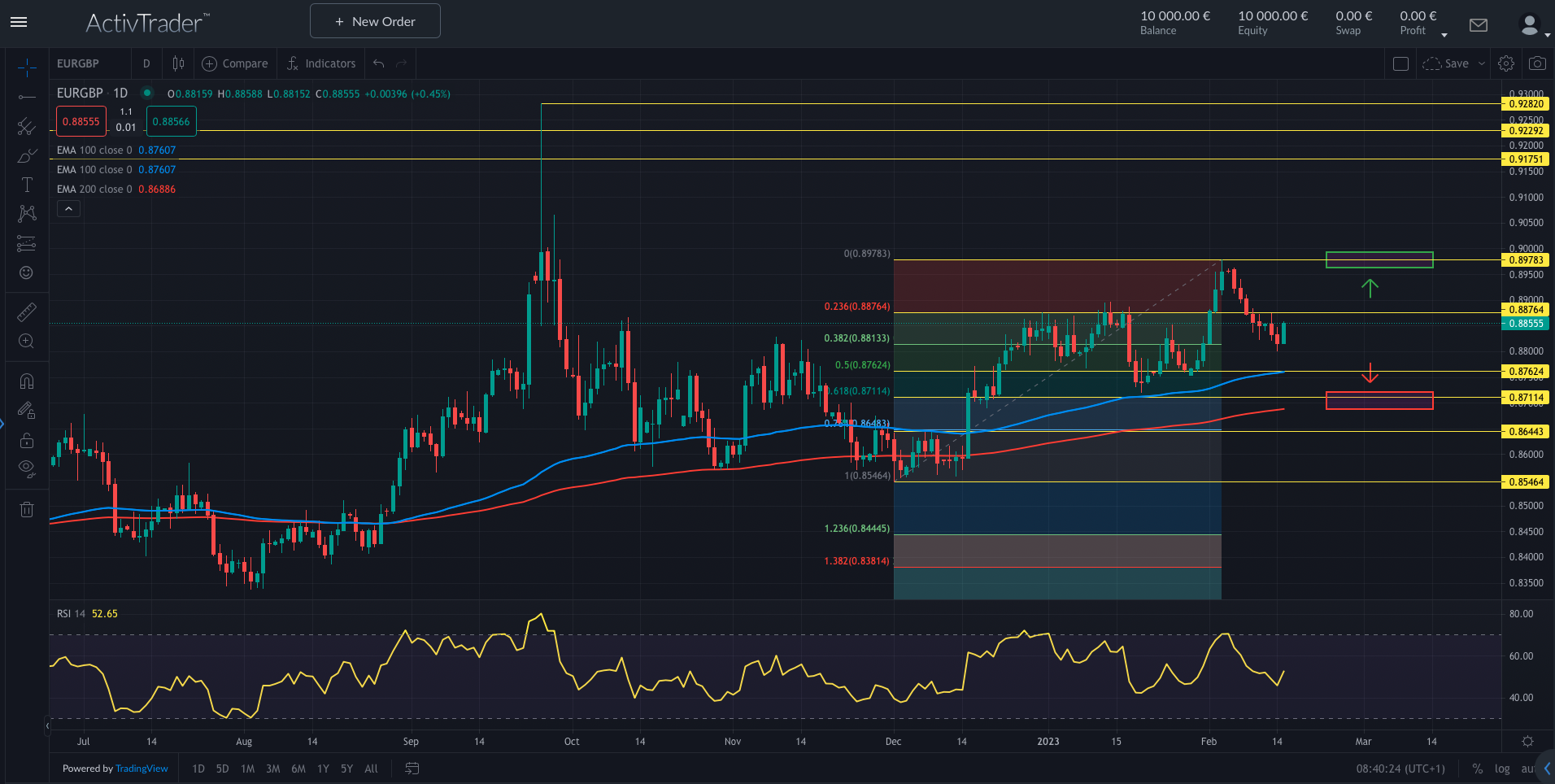Screen dimensions: 1555x784
Task: Open the mail inbox icon in header
Action: 1478,25
